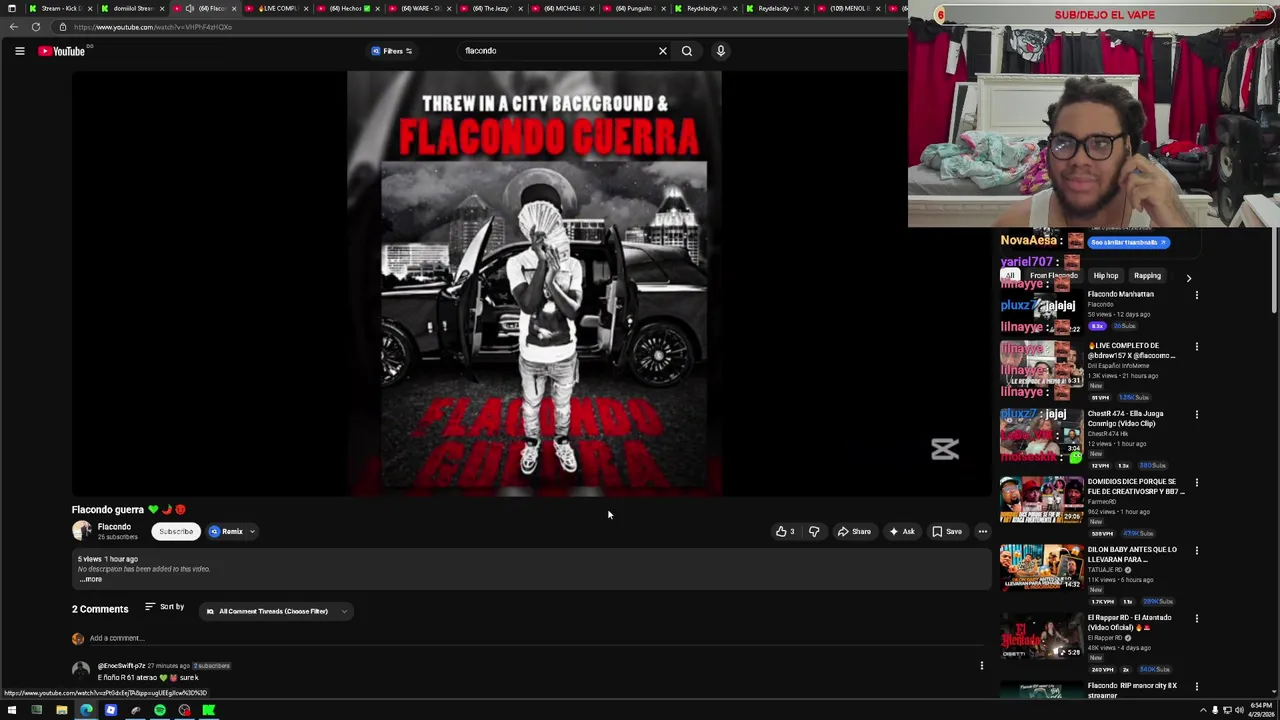The width and height of the screenshot is (1280, 720).
Task: Open the menu for 'DOMIDIOS DICE' video
Action: pyautogui.click(x=1196, y=483)
